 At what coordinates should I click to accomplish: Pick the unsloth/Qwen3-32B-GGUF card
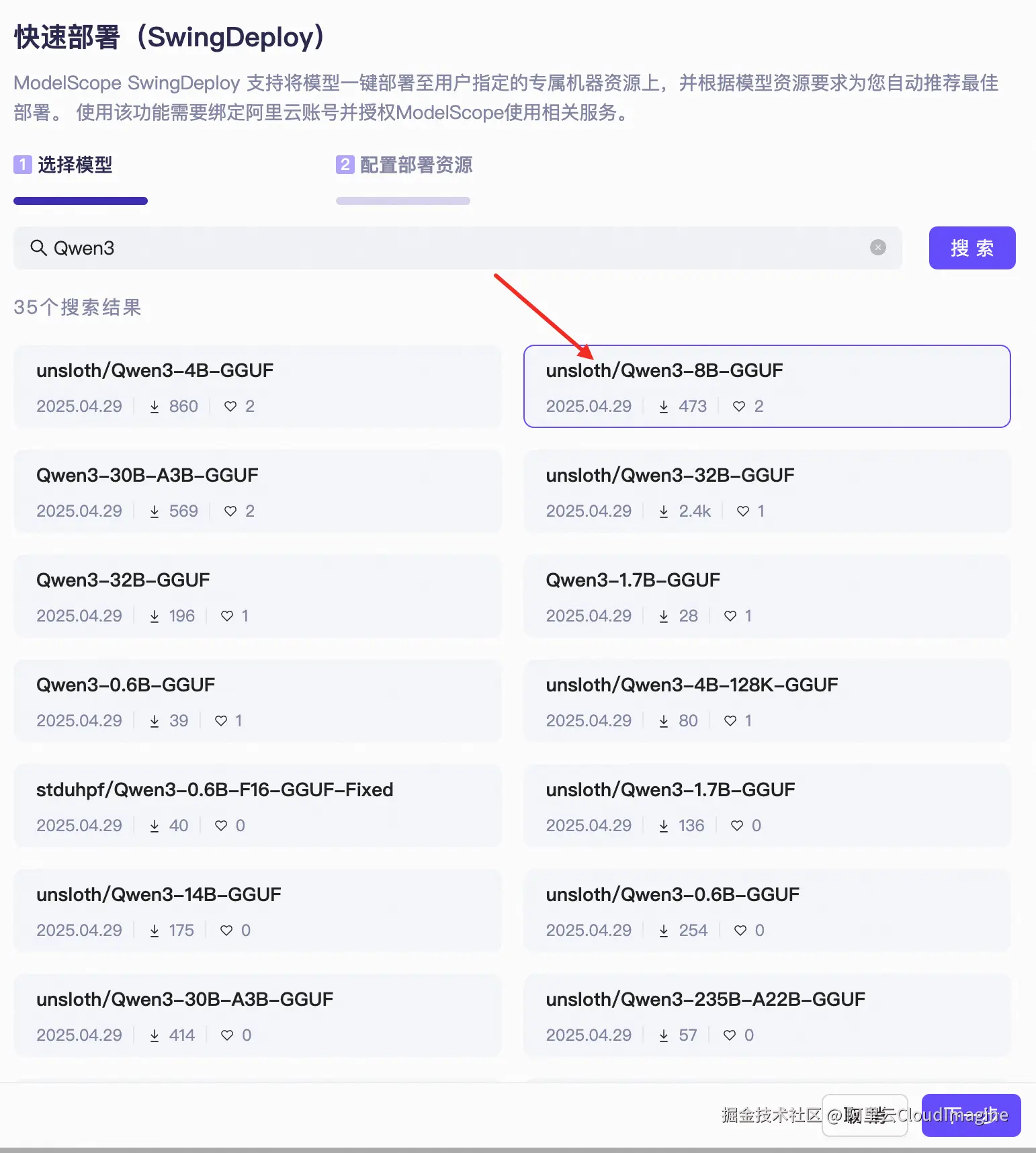(x=767, y=491)
